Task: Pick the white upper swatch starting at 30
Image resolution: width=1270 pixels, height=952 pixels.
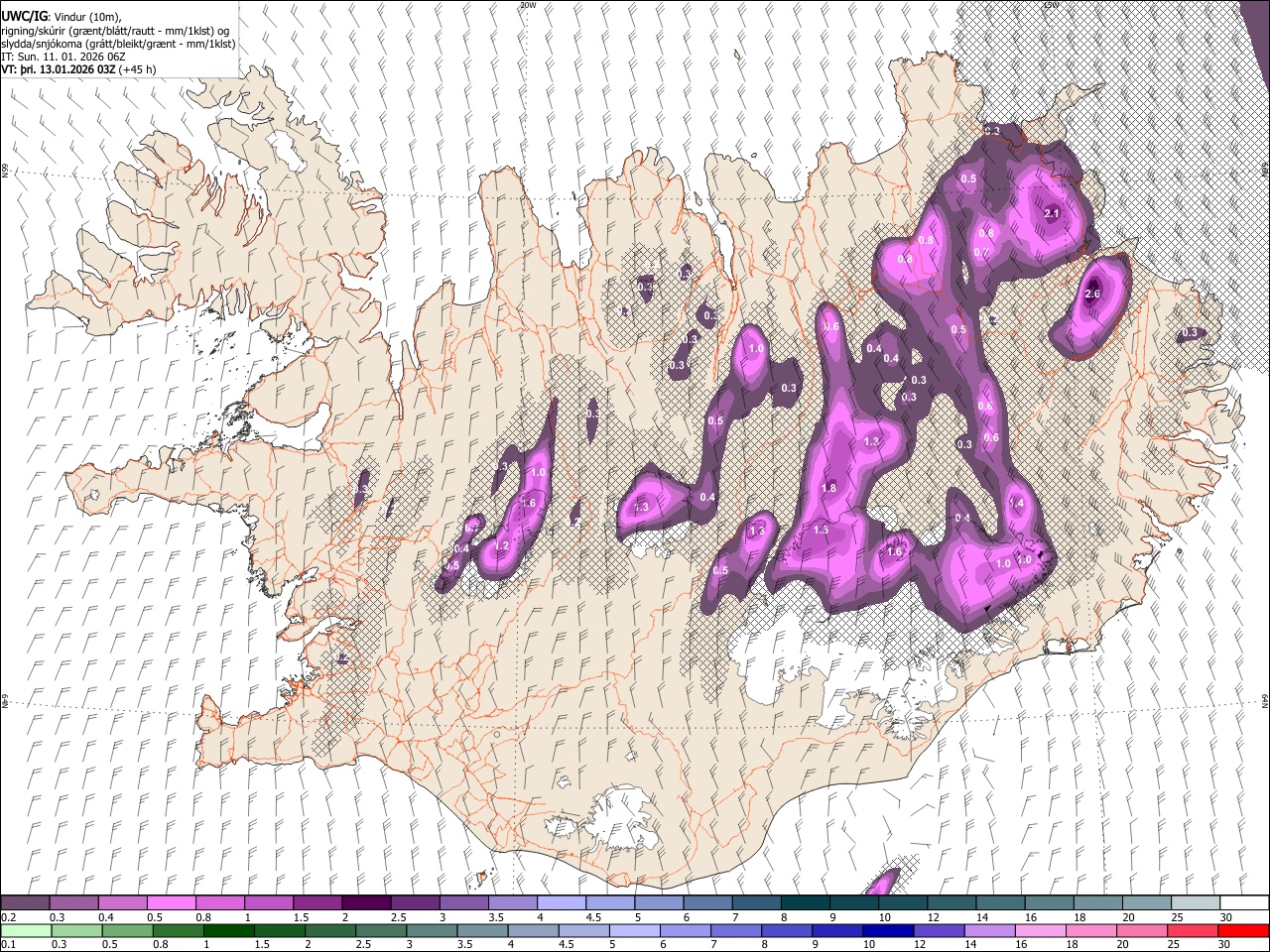Action: (1244, 903)
